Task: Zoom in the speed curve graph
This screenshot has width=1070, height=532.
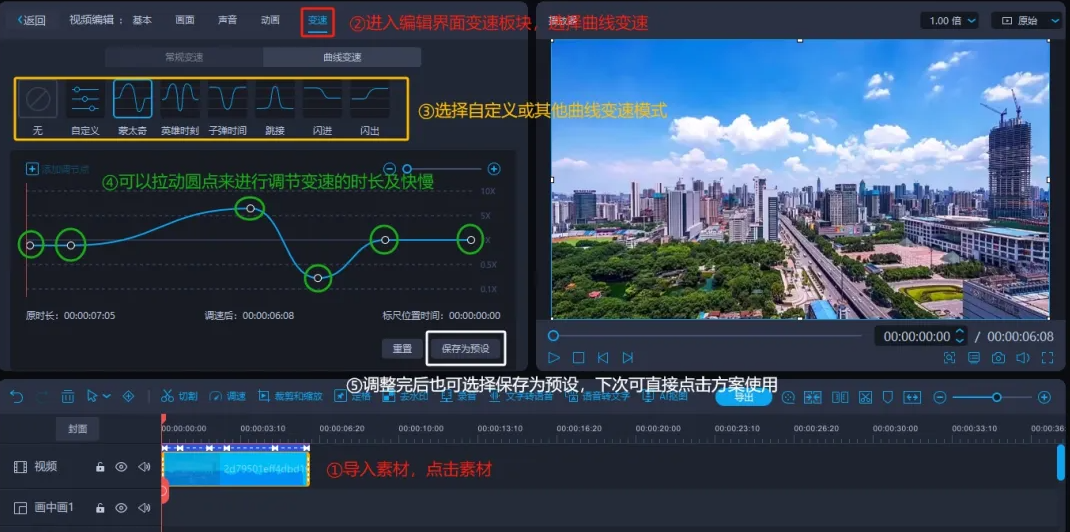Action: 494,168
